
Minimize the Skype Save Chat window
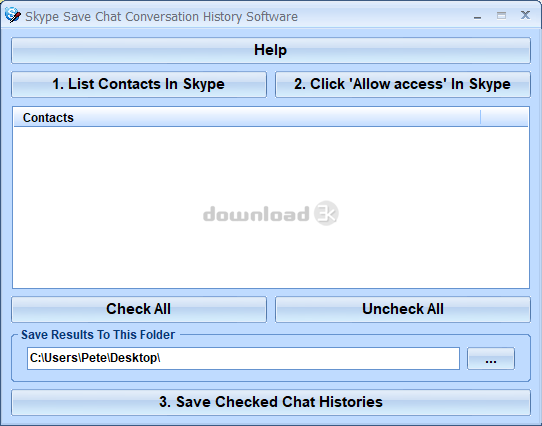click(x=477, y=16)
